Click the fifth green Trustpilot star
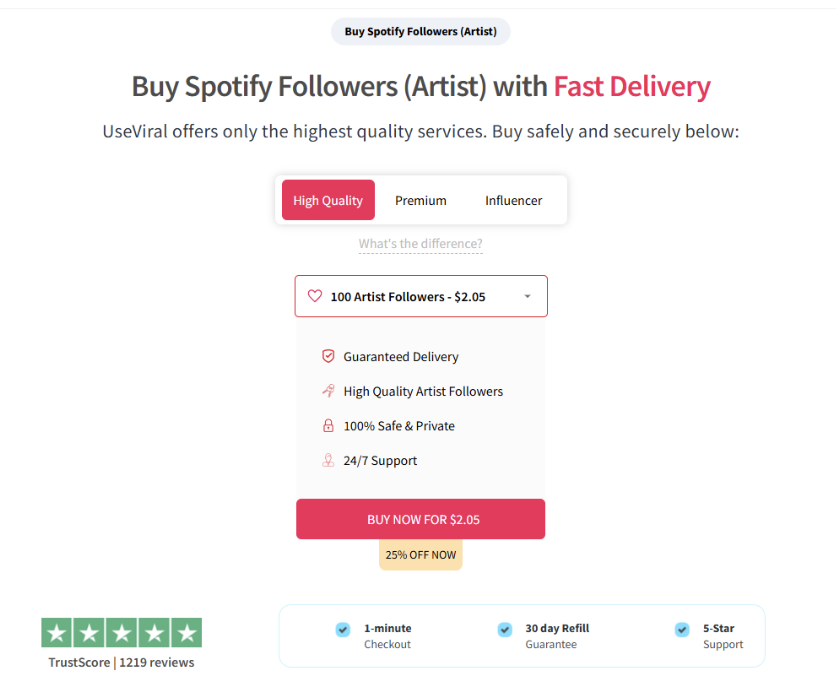The width and height of the screenshot is (836, 696). tap(186, 632)
